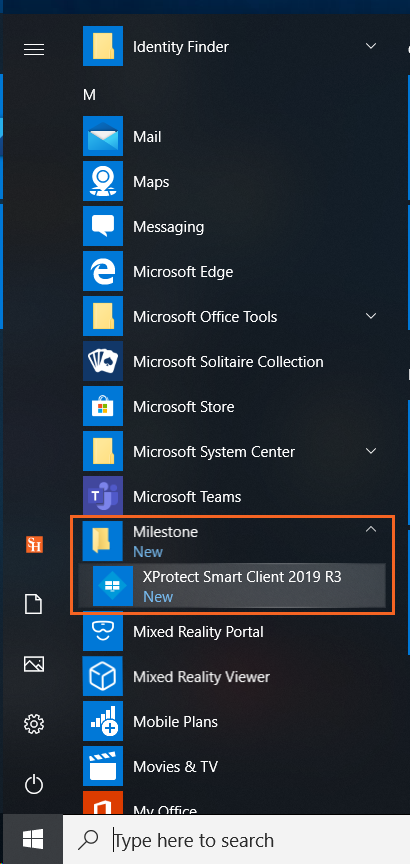This screenshot has width=410, height=864.
Task: Click the Microsoft Office Tools label
Action: (205, 317)
